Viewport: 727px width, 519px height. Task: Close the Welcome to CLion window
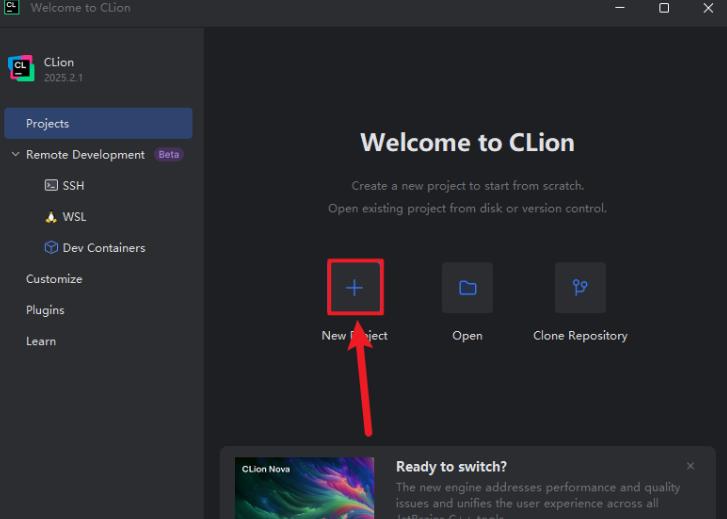click(x=708, y=8)
